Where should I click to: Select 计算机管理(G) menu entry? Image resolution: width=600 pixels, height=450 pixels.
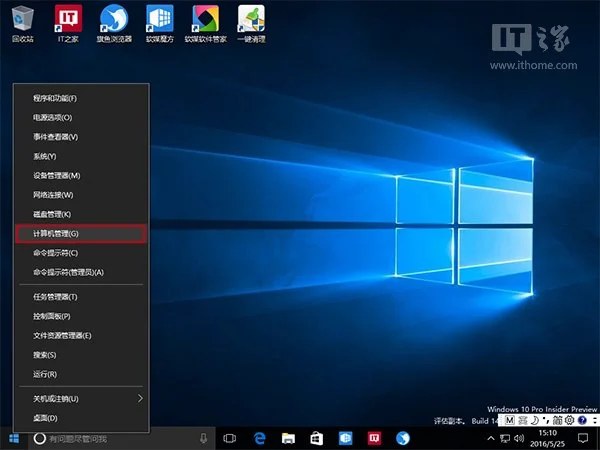point(81,233)
